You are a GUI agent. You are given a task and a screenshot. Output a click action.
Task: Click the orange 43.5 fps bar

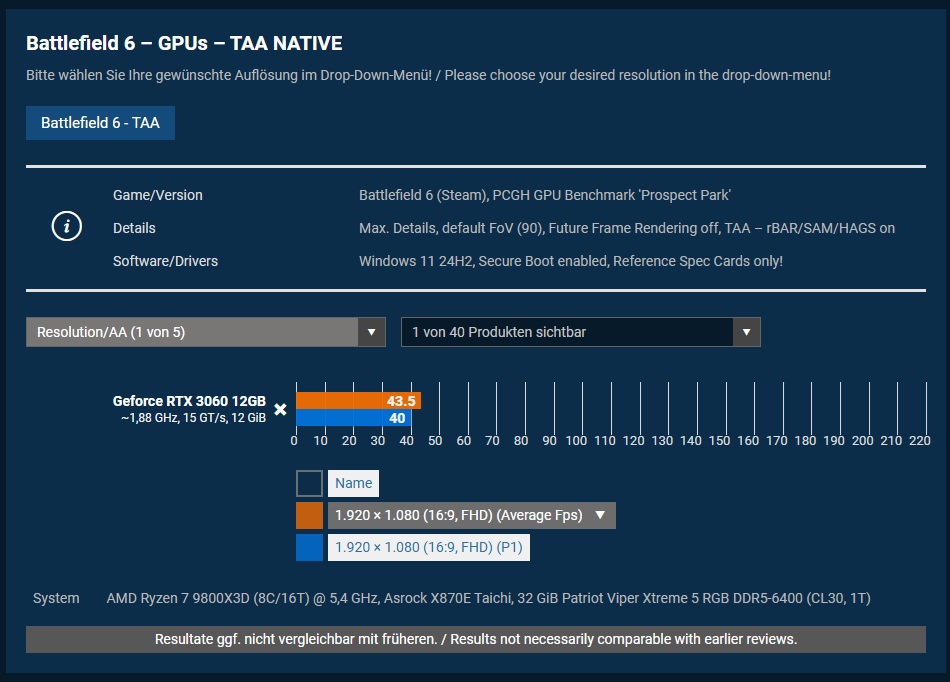[358, 401]
